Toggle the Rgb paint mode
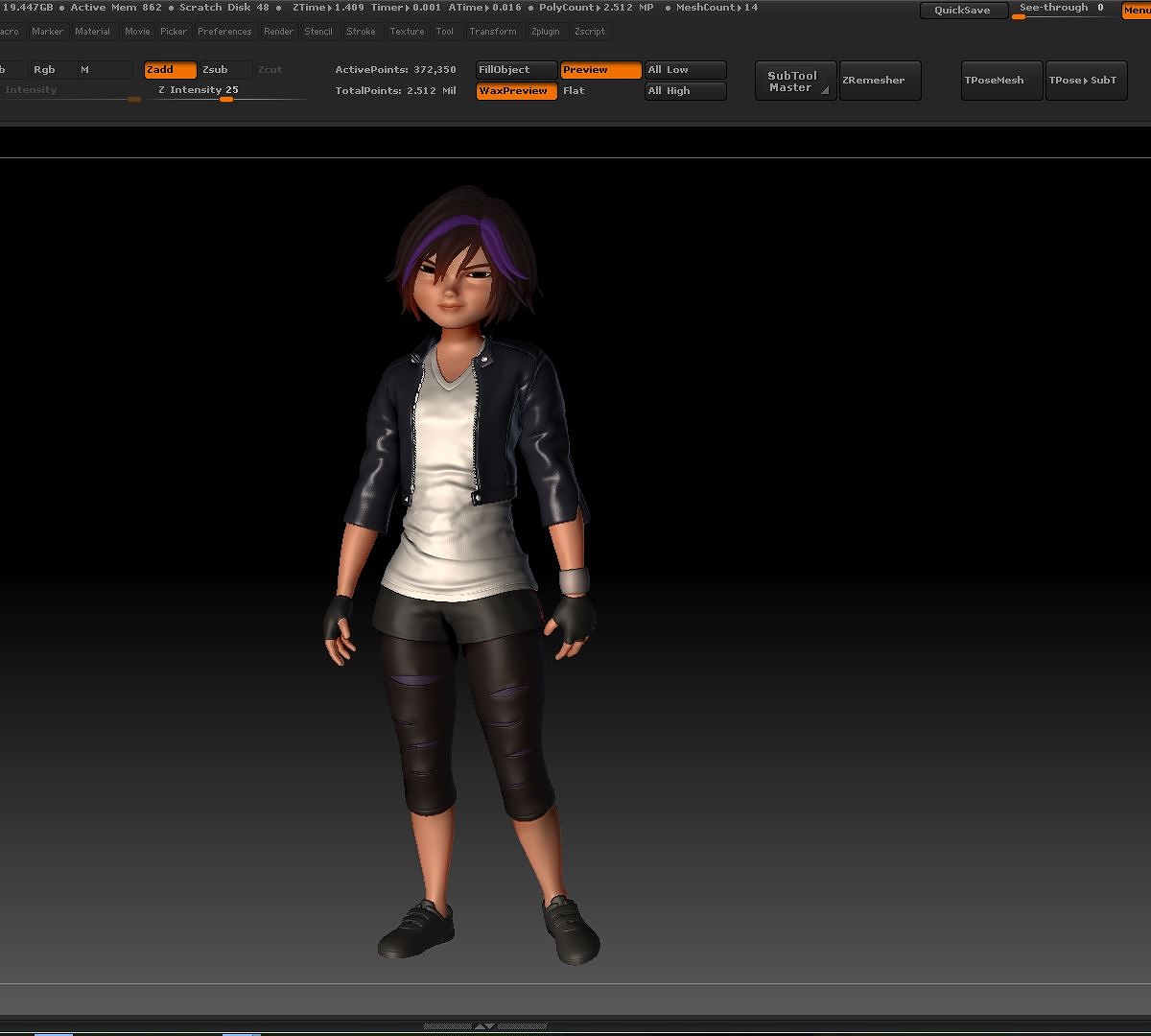1151x1036 pixels. 53,70
